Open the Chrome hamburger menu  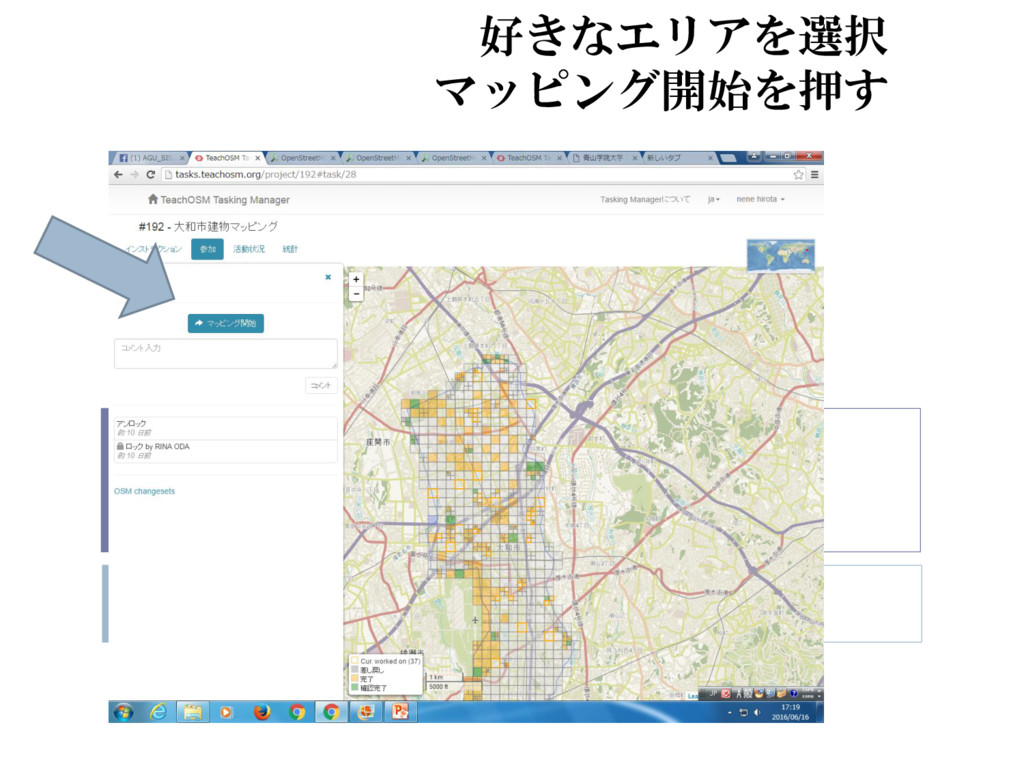point(814,174)
